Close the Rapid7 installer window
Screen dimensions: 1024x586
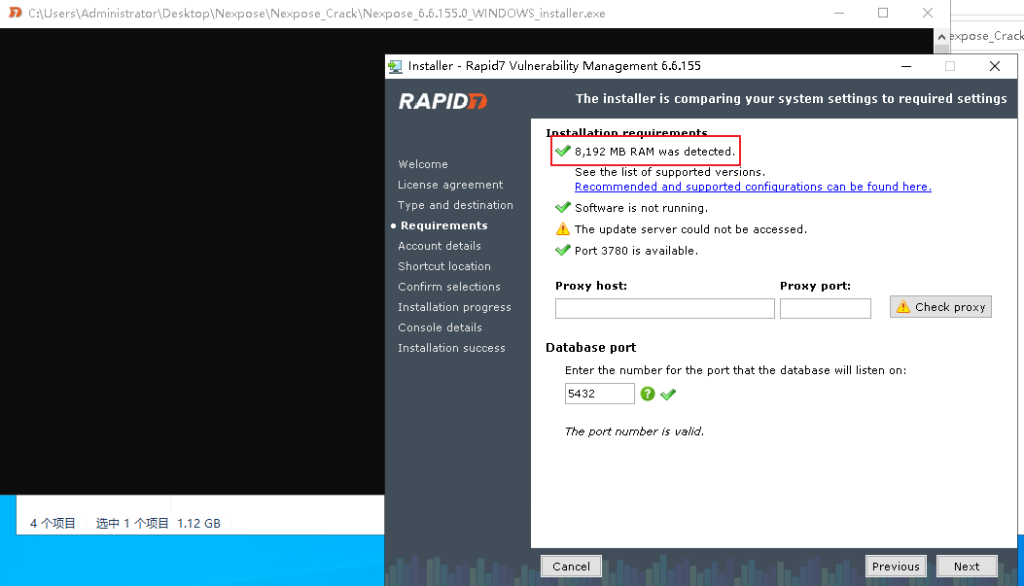pos(995,66)
